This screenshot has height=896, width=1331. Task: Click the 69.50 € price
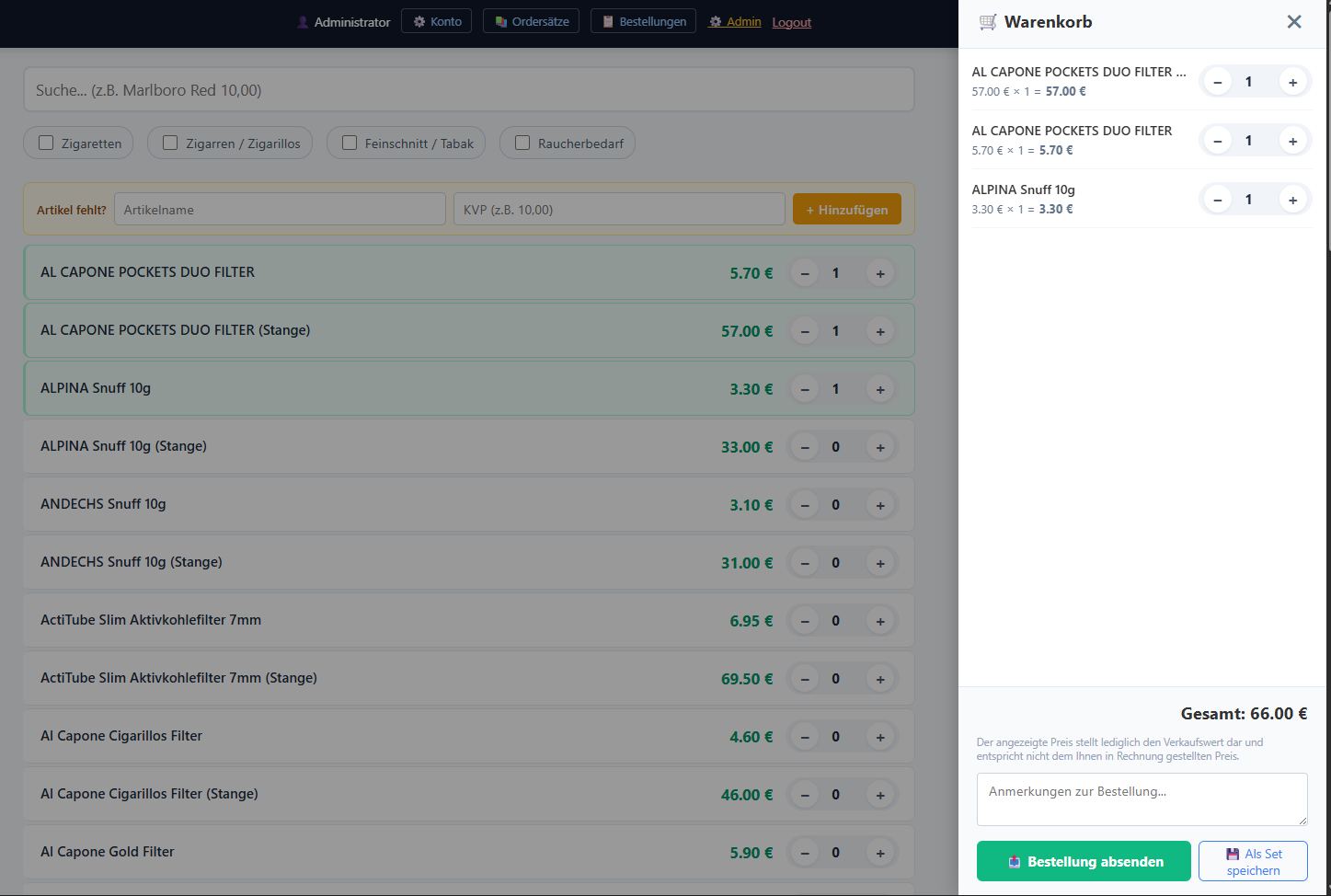click(747, 679)
